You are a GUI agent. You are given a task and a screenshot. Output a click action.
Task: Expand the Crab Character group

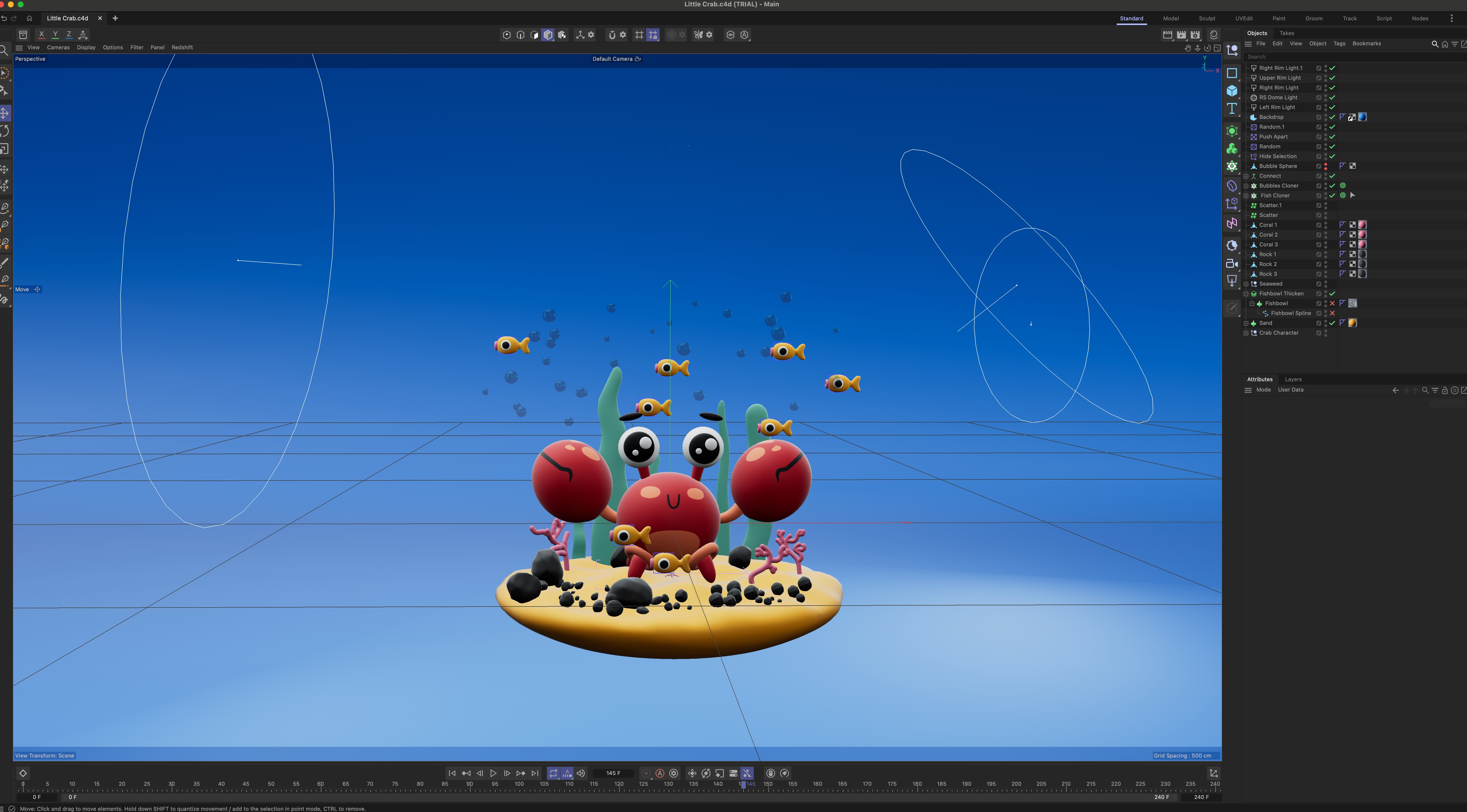1246,333
